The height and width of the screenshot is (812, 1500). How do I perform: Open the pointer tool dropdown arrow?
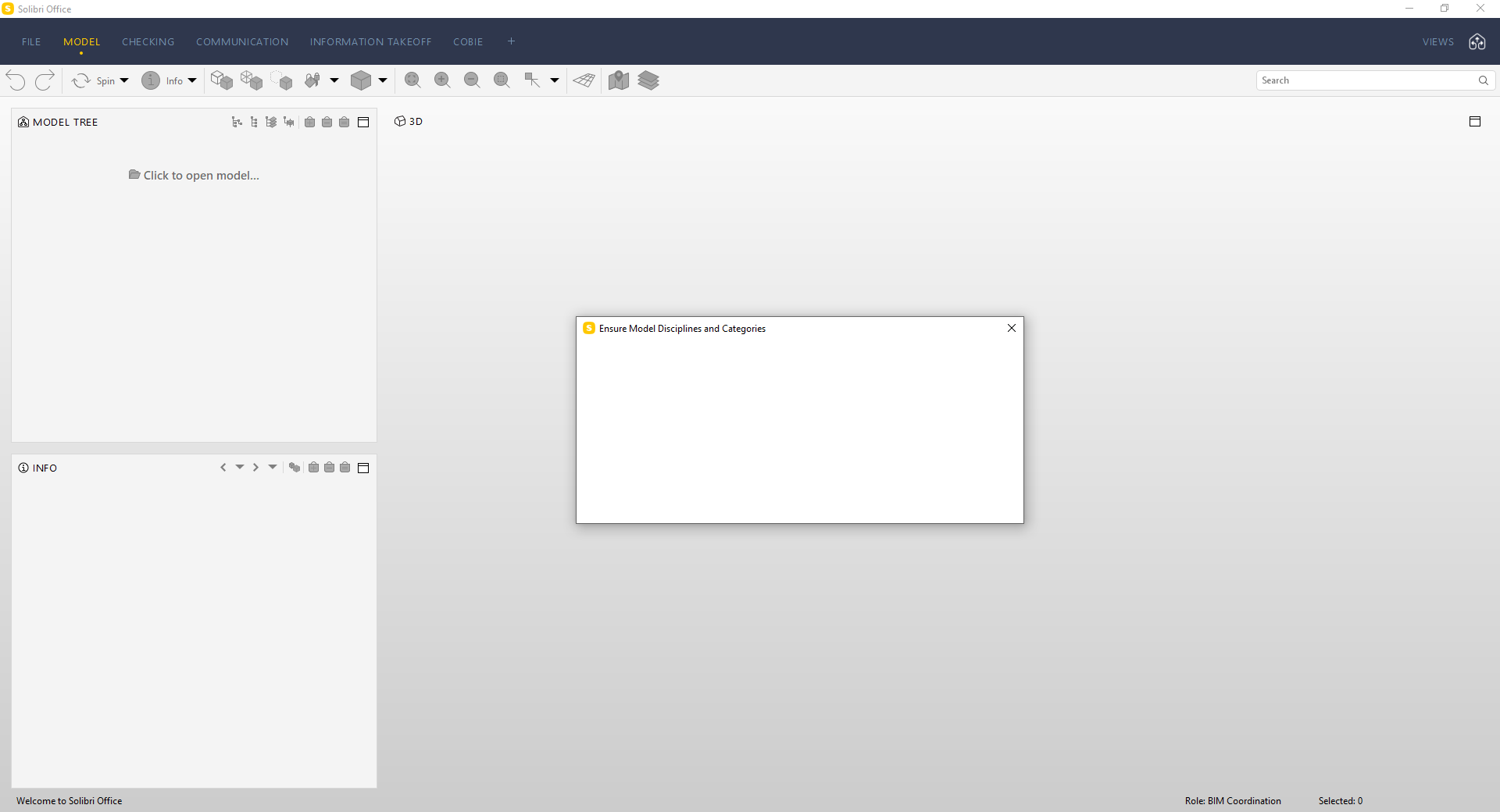click(x=555, y=80)
